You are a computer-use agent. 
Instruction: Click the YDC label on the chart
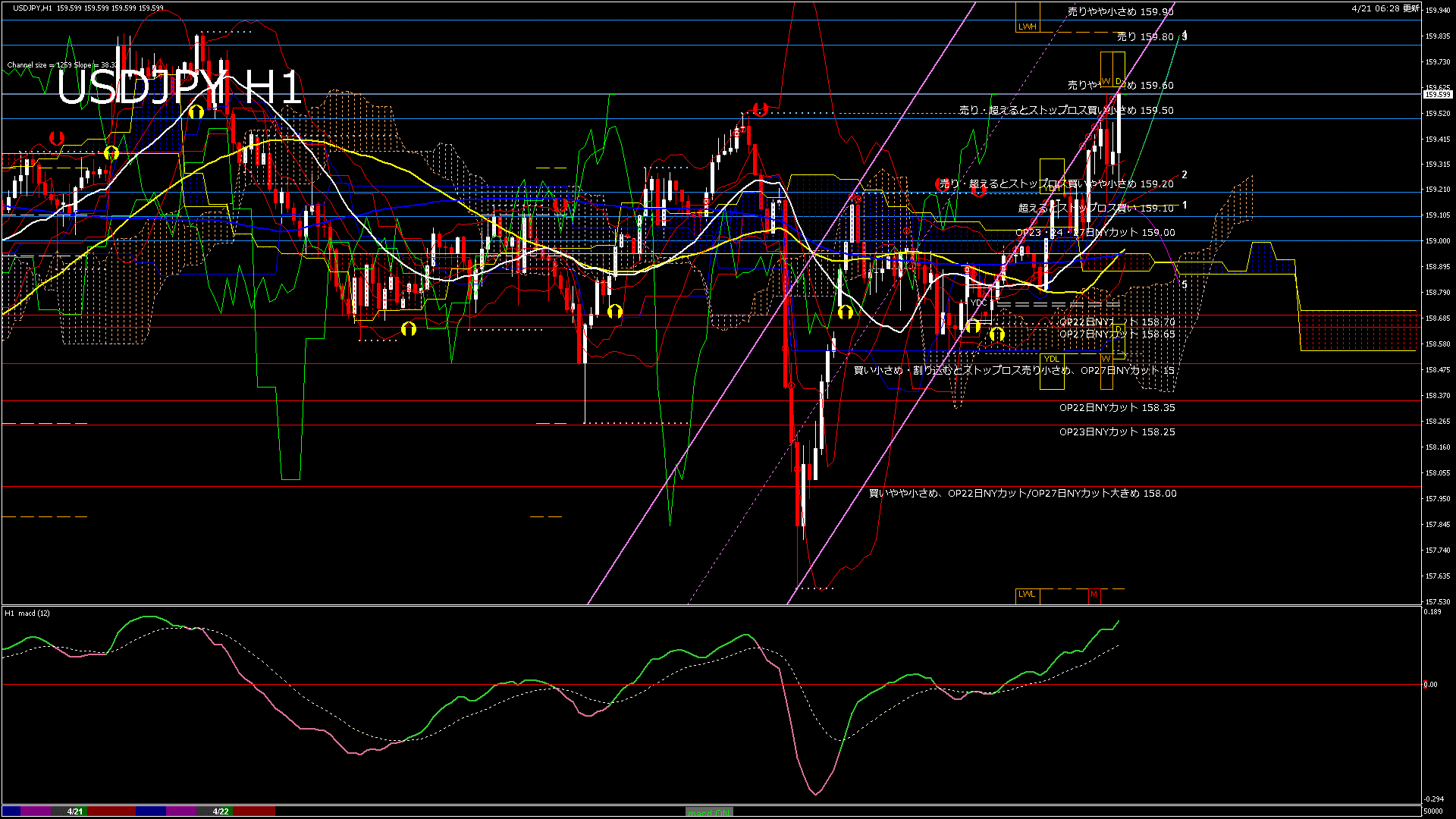pos(978,303)
